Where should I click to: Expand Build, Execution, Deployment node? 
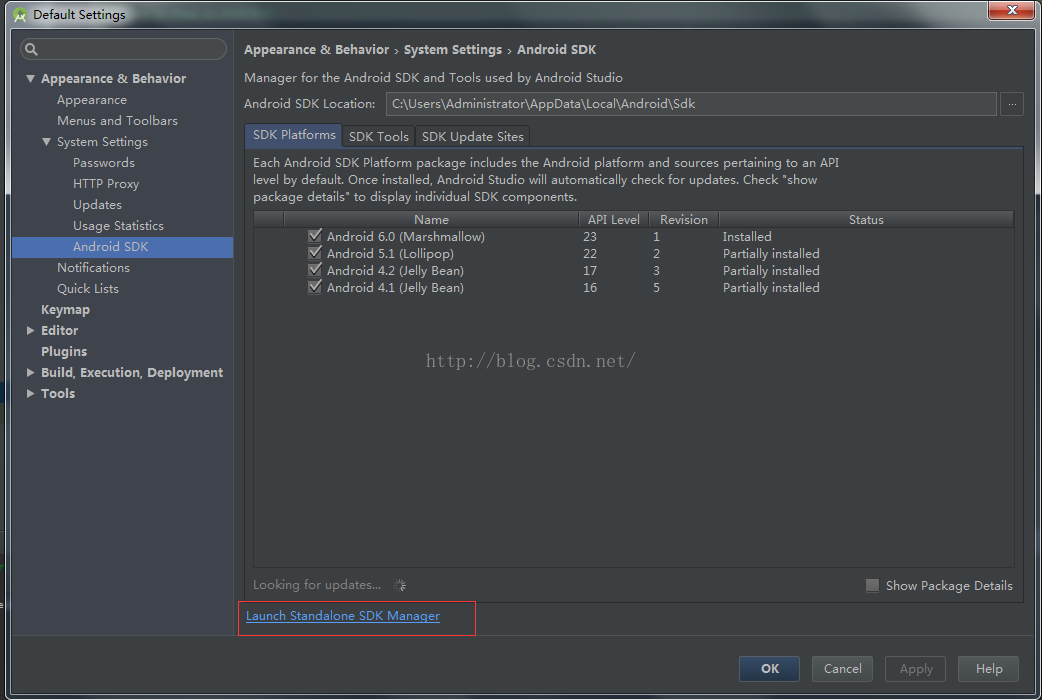click(31, 372)
